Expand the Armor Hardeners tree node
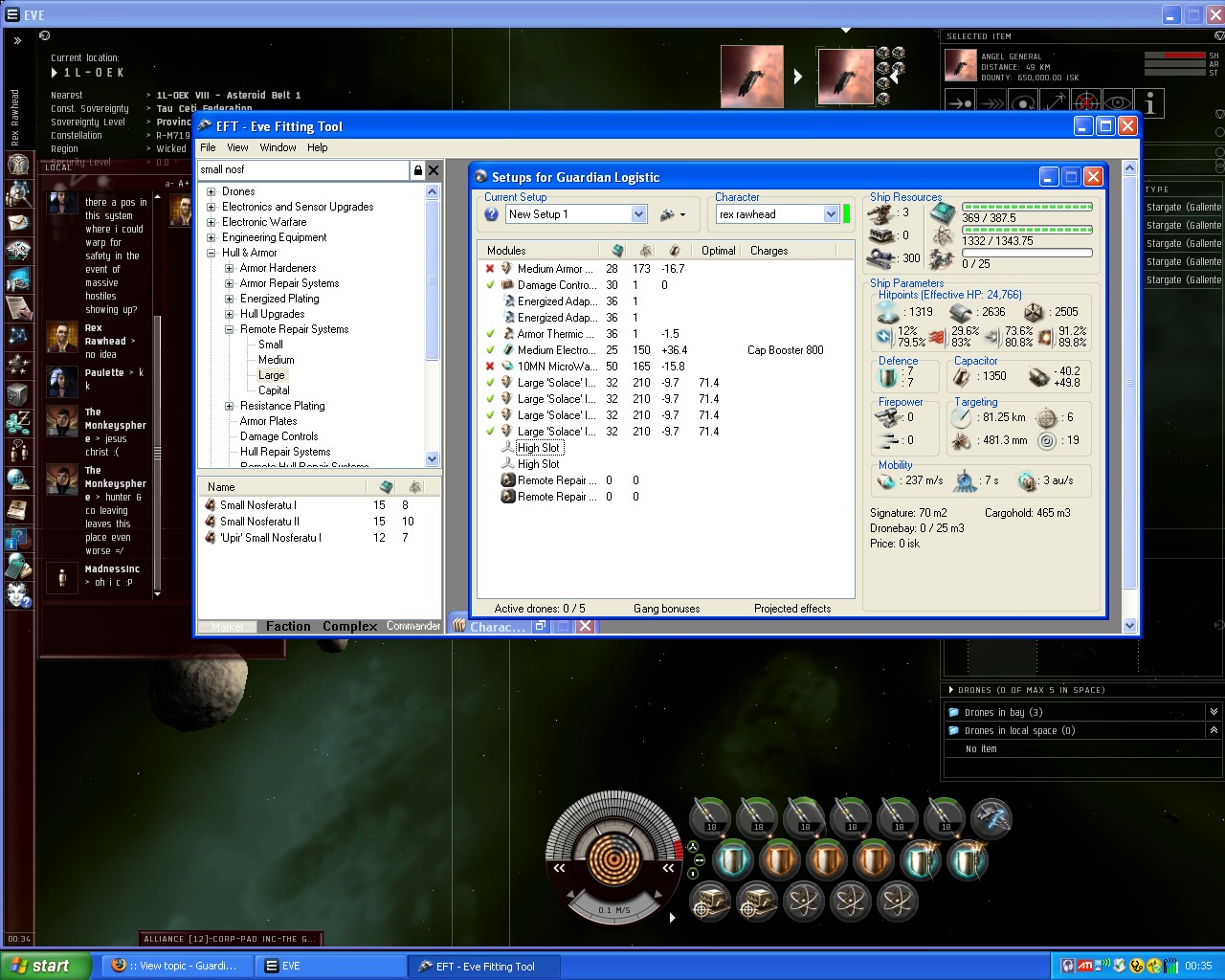 click(x=229, y=268)
